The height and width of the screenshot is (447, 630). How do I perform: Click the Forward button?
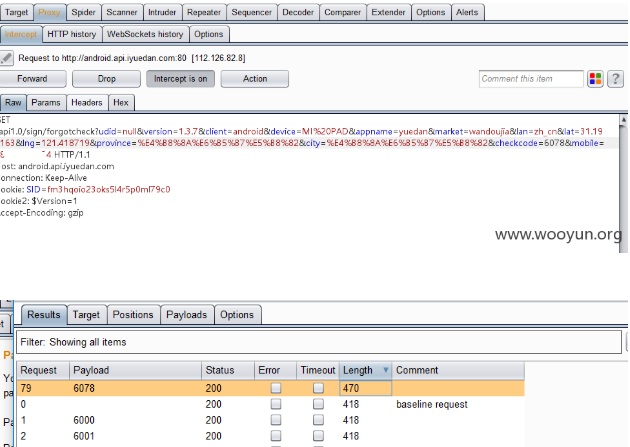coord(33,79)
